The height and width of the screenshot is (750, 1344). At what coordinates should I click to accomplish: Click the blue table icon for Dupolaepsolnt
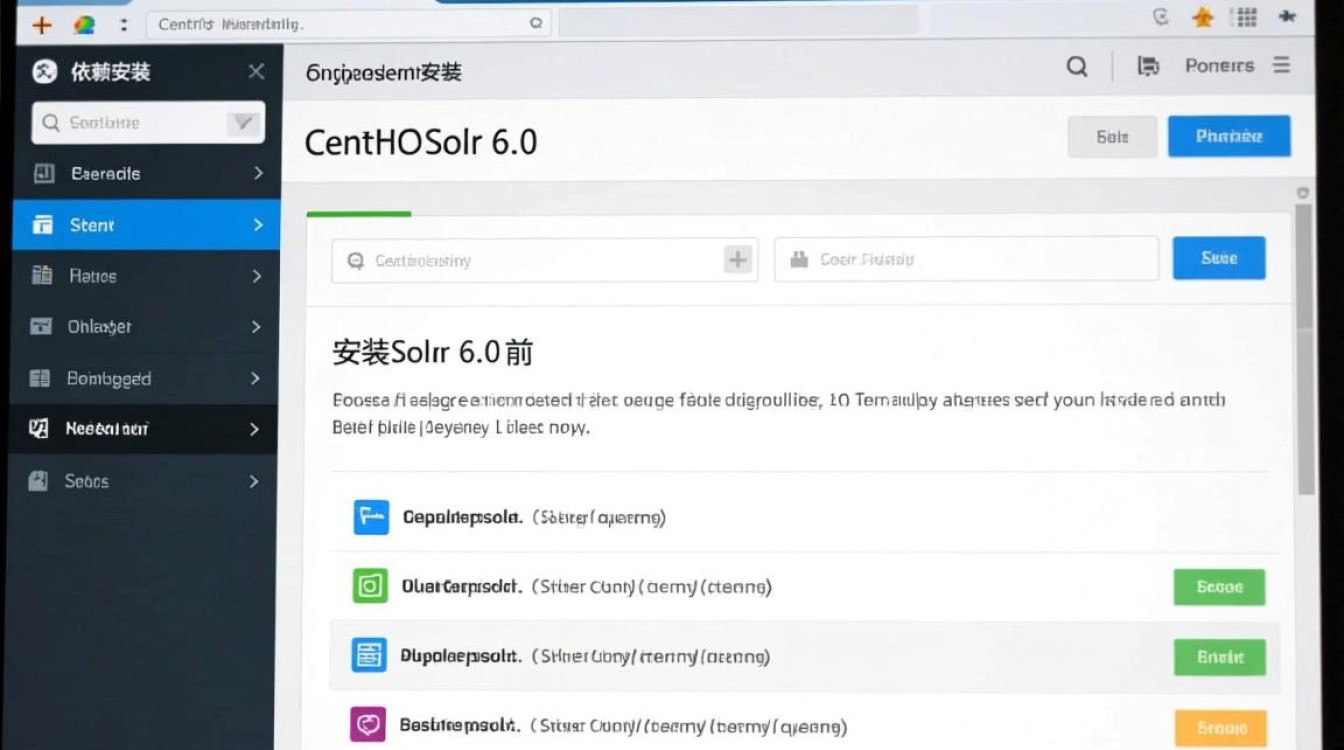point(370,655)
